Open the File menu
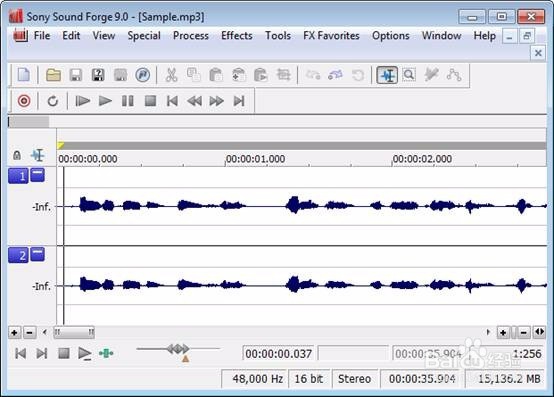554x397 pixels. 42,36
